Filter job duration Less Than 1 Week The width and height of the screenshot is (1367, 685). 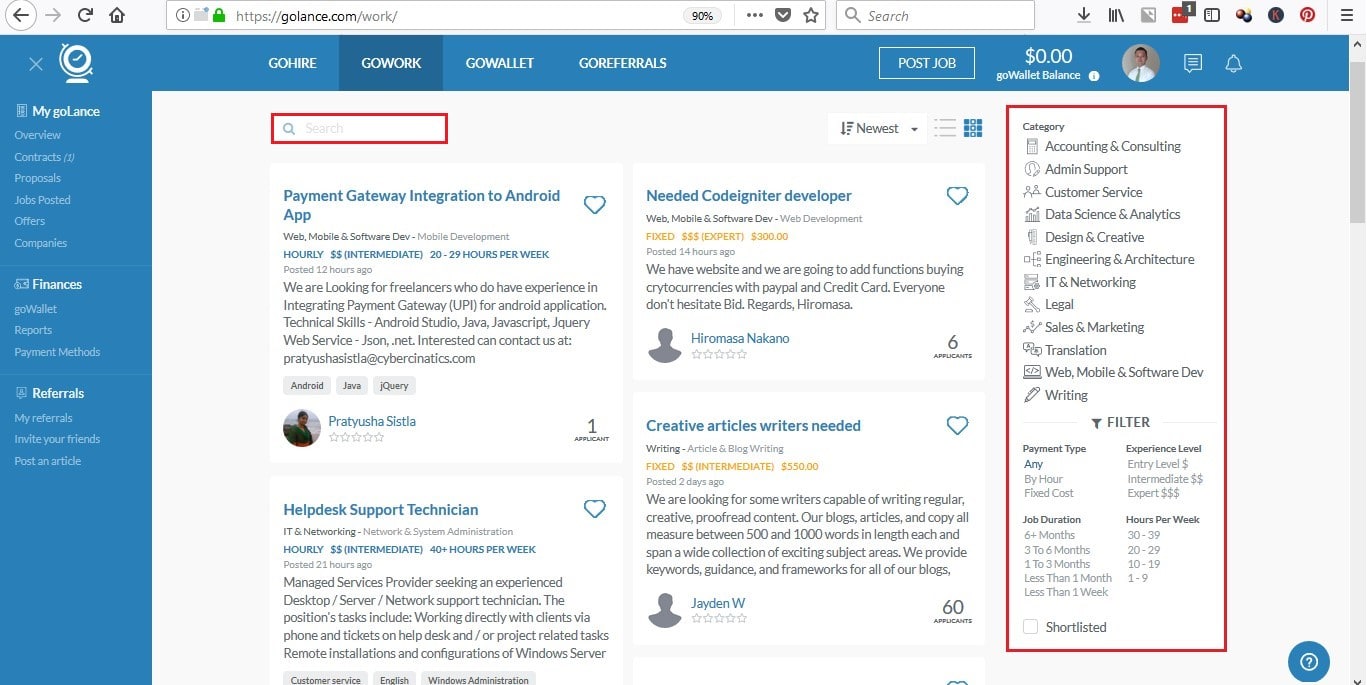coord(1066,592)
